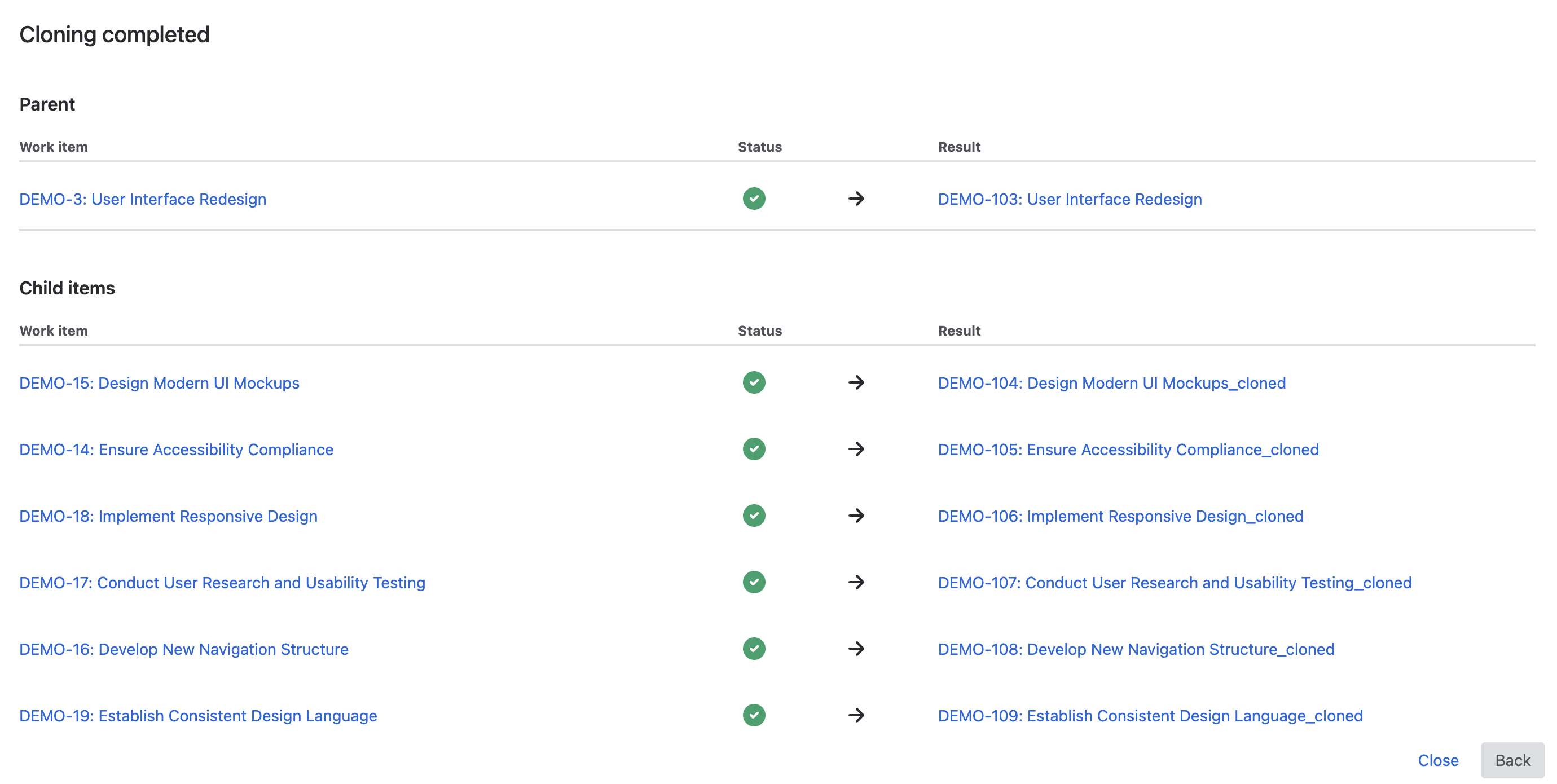Open DEMO-3: User Interface Redesign
Viewport: 1557px width, 784px height.
143,199
